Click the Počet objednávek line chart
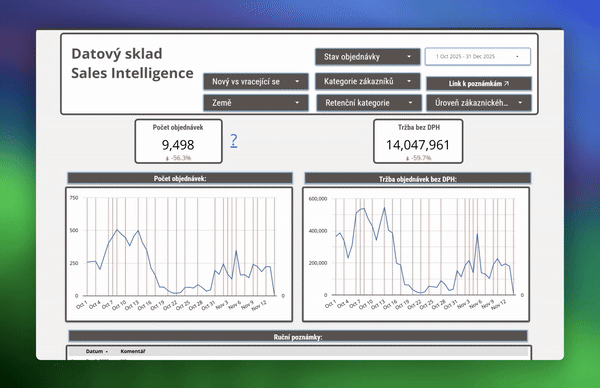Image resolution: width=600 pixels, height=388 pixels. (x=179, y=254)
